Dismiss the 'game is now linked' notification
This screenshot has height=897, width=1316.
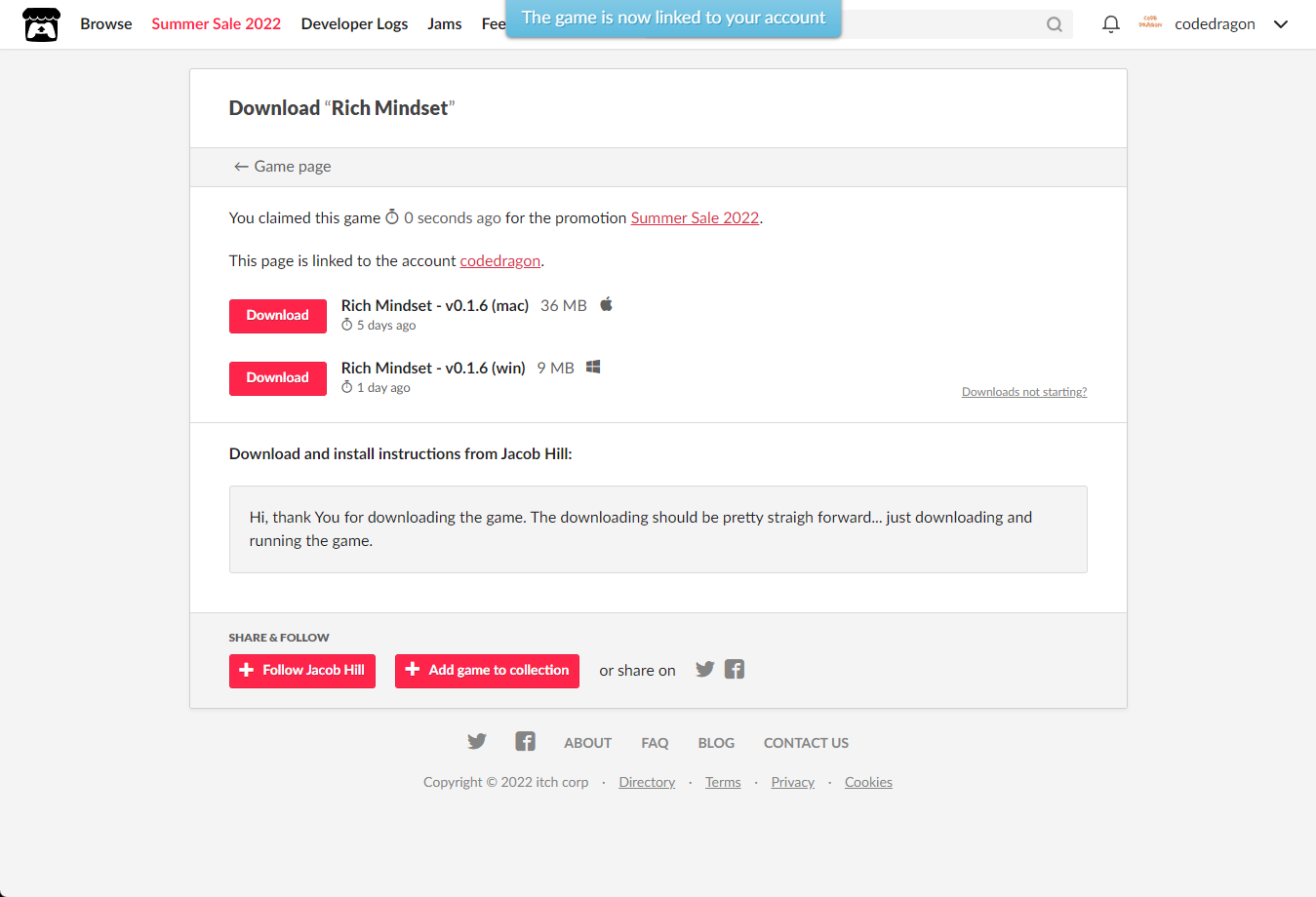674,18
